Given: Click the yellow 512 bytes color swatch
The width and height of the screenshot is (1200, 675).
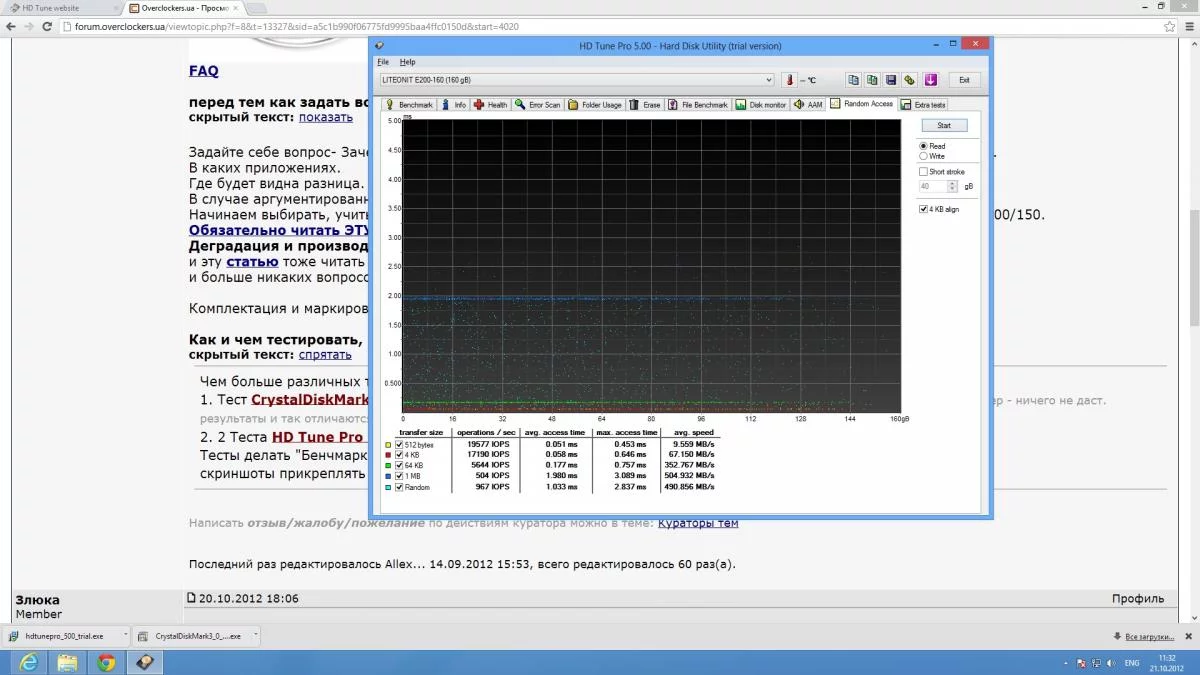Looking at the screenshot, I should (388, 444).
